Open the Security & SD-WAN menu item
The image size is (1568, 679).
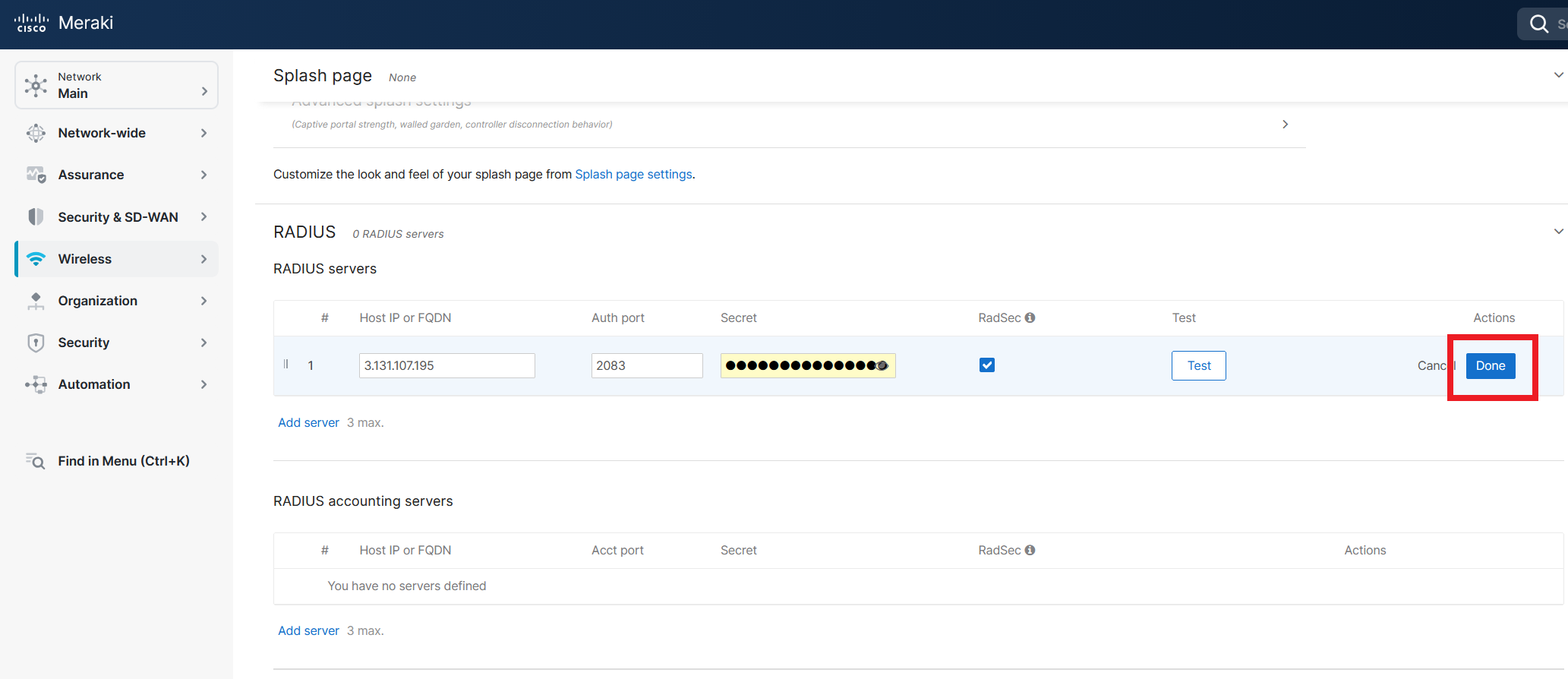pyautogui.click(x=117, y=216)
